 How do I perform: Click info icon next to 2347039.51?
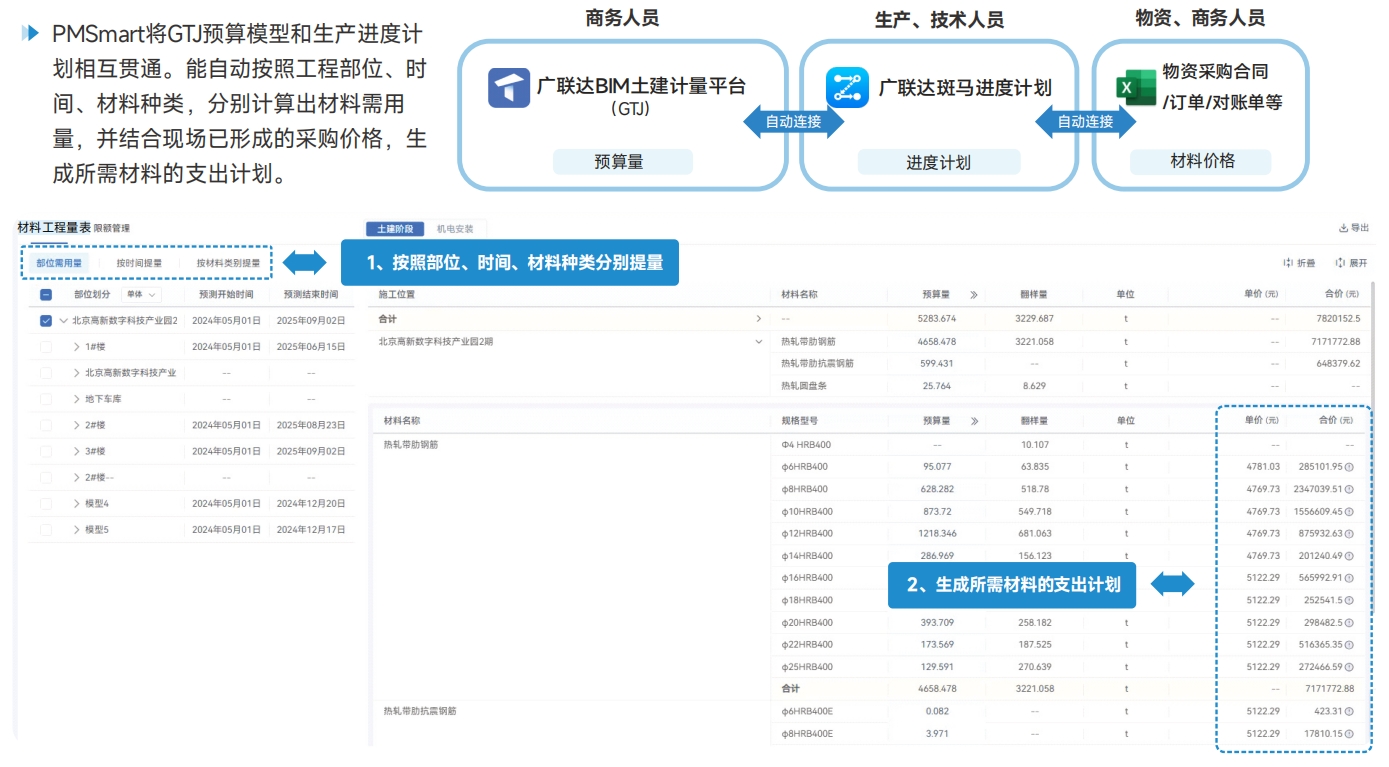pos(1349,489)
